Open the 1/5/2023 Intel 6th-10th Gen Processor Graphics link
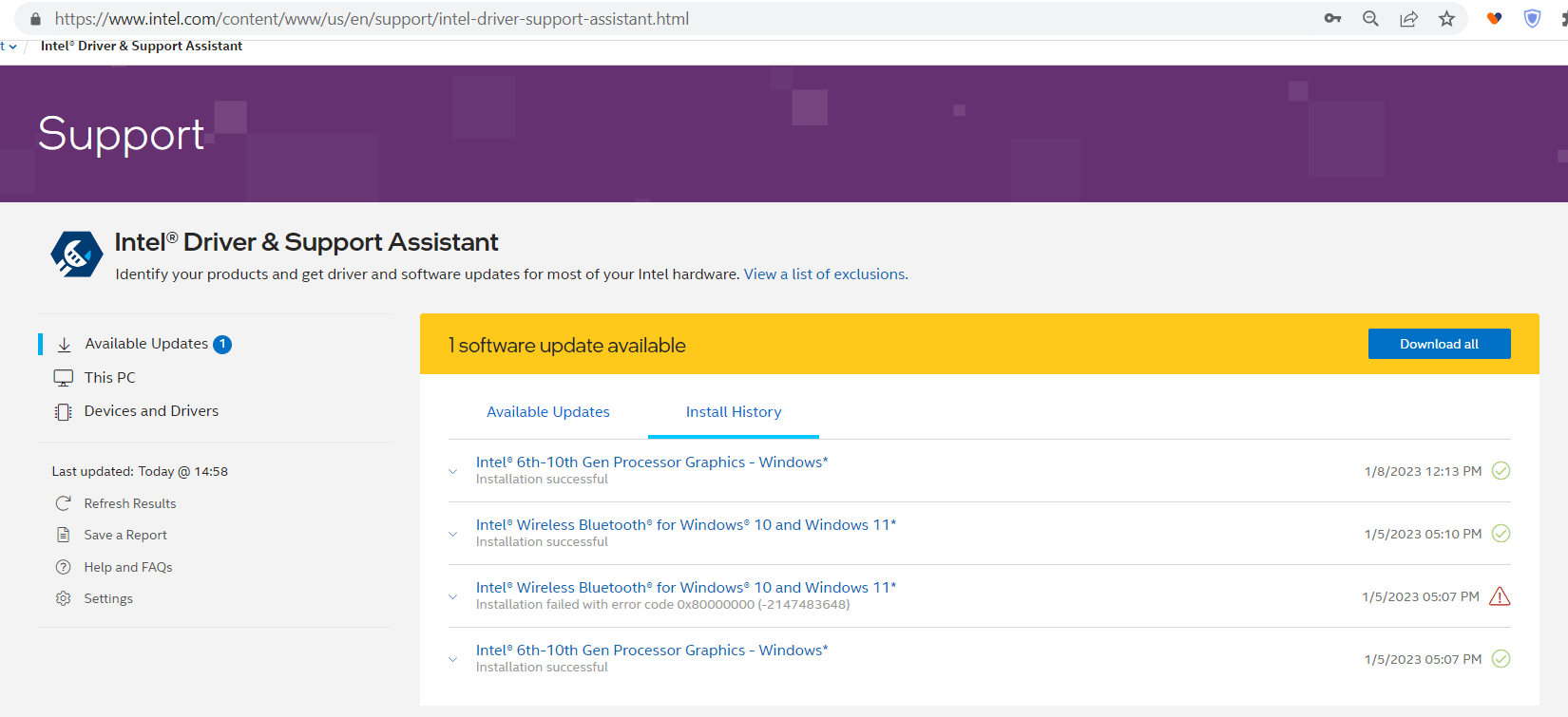1568x717 pixels. [652, 651]
